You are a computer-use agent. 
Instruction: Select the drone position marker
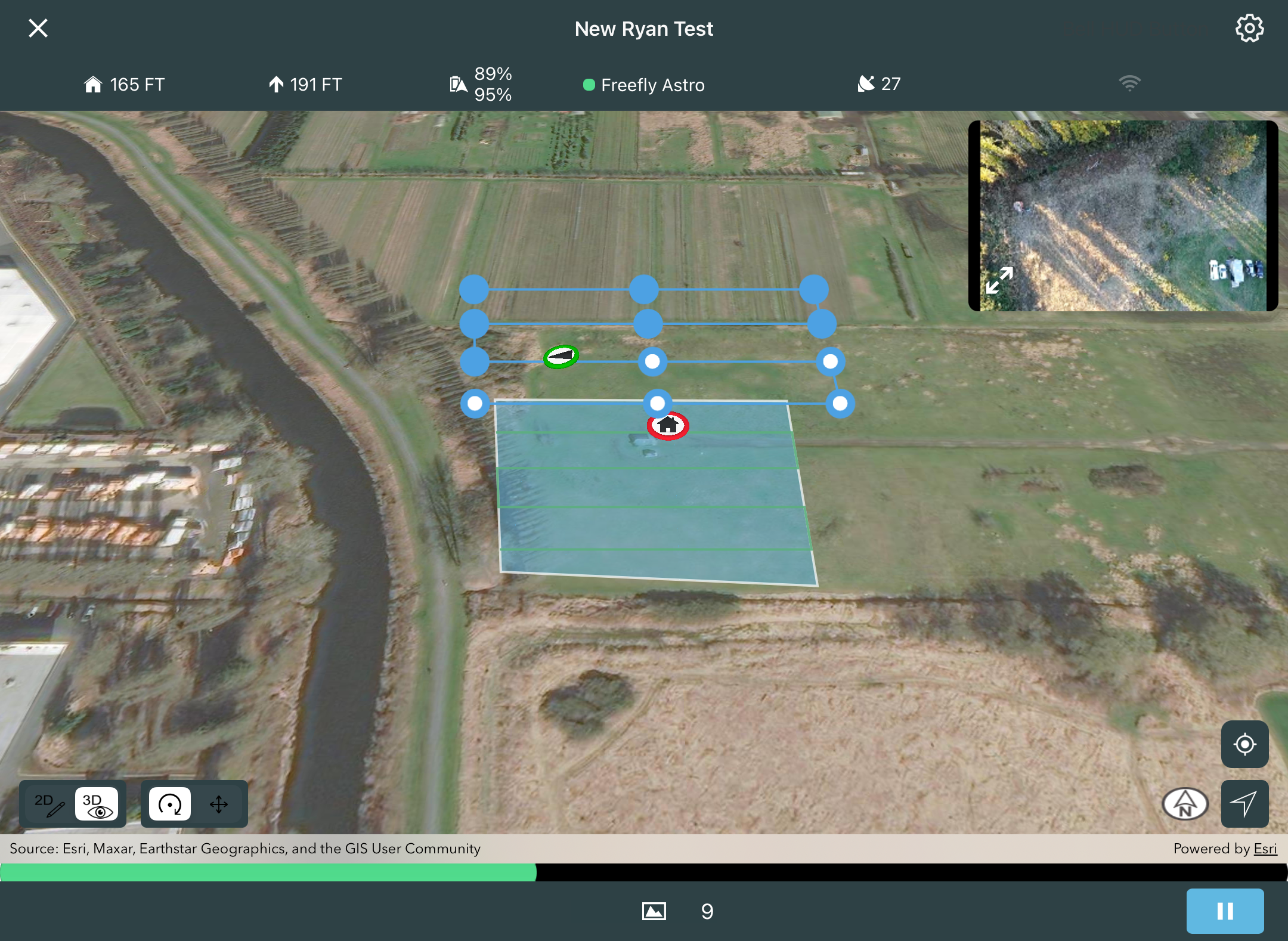tap(561, 357)
